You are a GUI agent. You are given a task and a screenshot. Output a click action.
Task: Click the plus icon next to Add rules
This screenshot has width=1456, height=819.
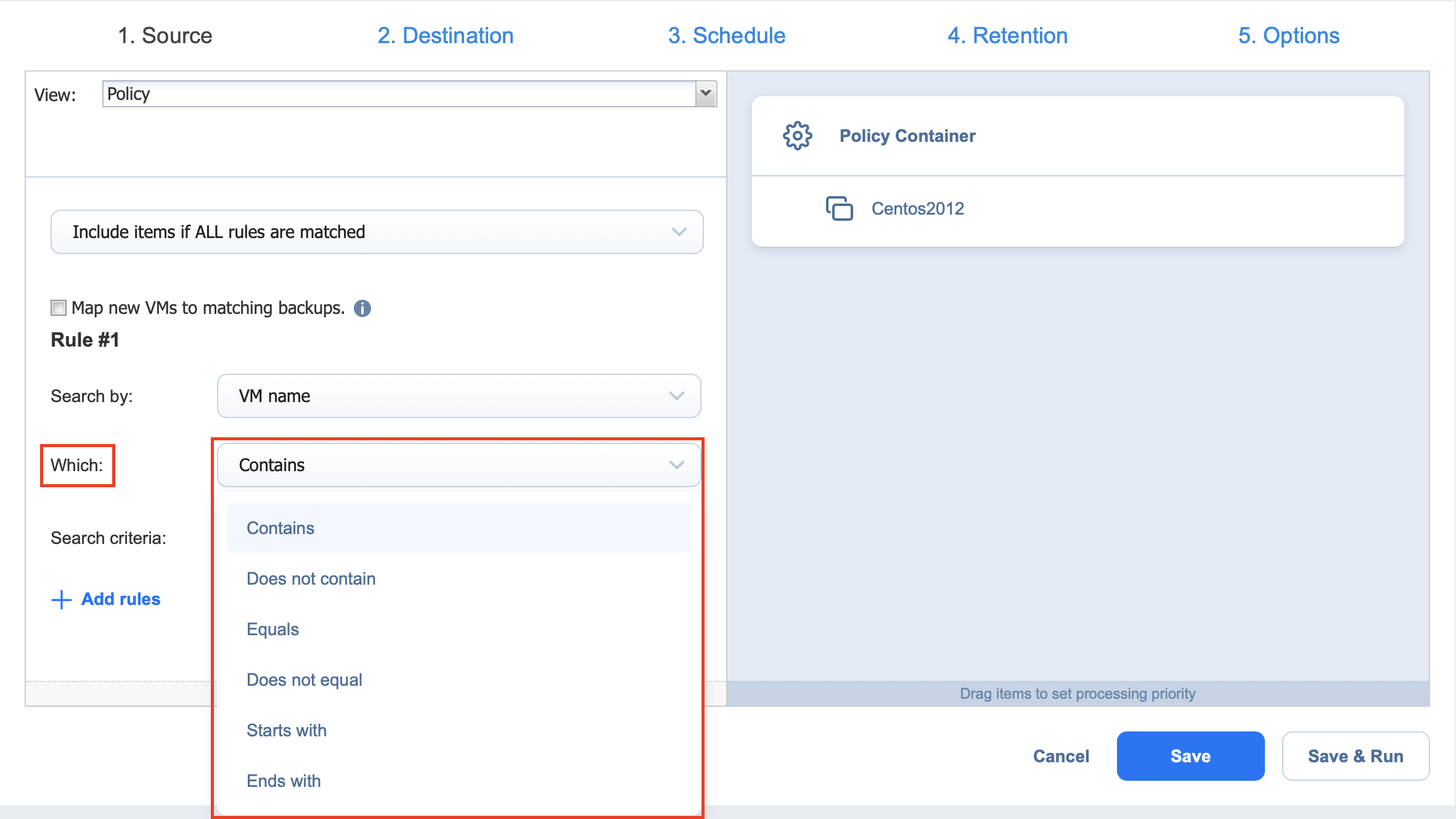tap(61, 599)
